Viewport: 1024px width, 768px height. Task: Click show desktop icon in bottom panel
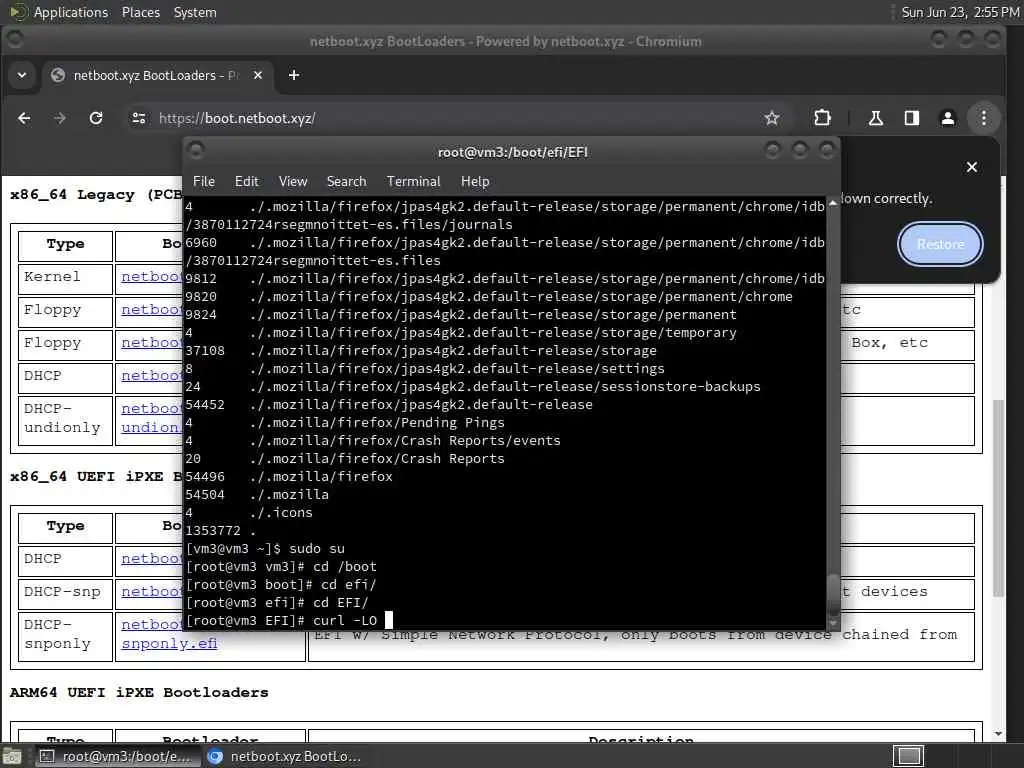click(12, 756)
